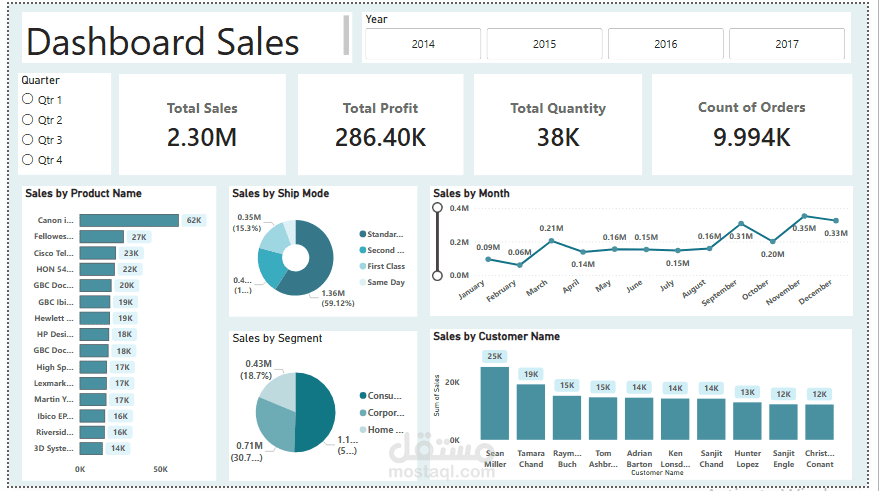Click the Total Quantity 38K card
Screen dimensions: 884x491
point(558,125)
